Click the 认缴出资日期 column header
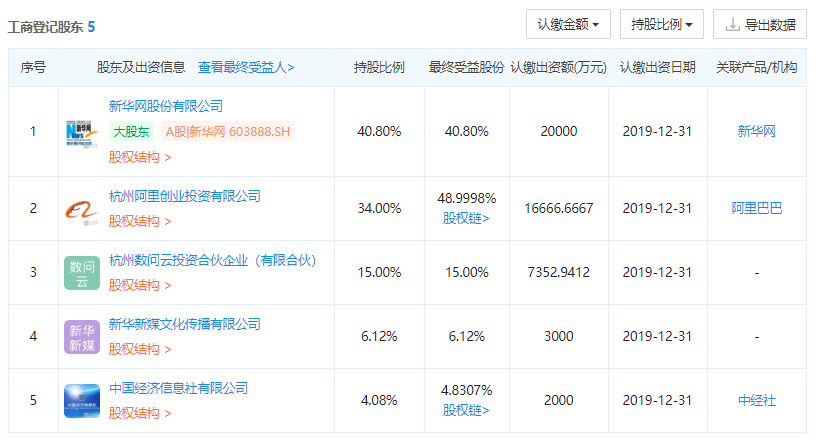The image size is (821, 447). click(x=657, y=67)
